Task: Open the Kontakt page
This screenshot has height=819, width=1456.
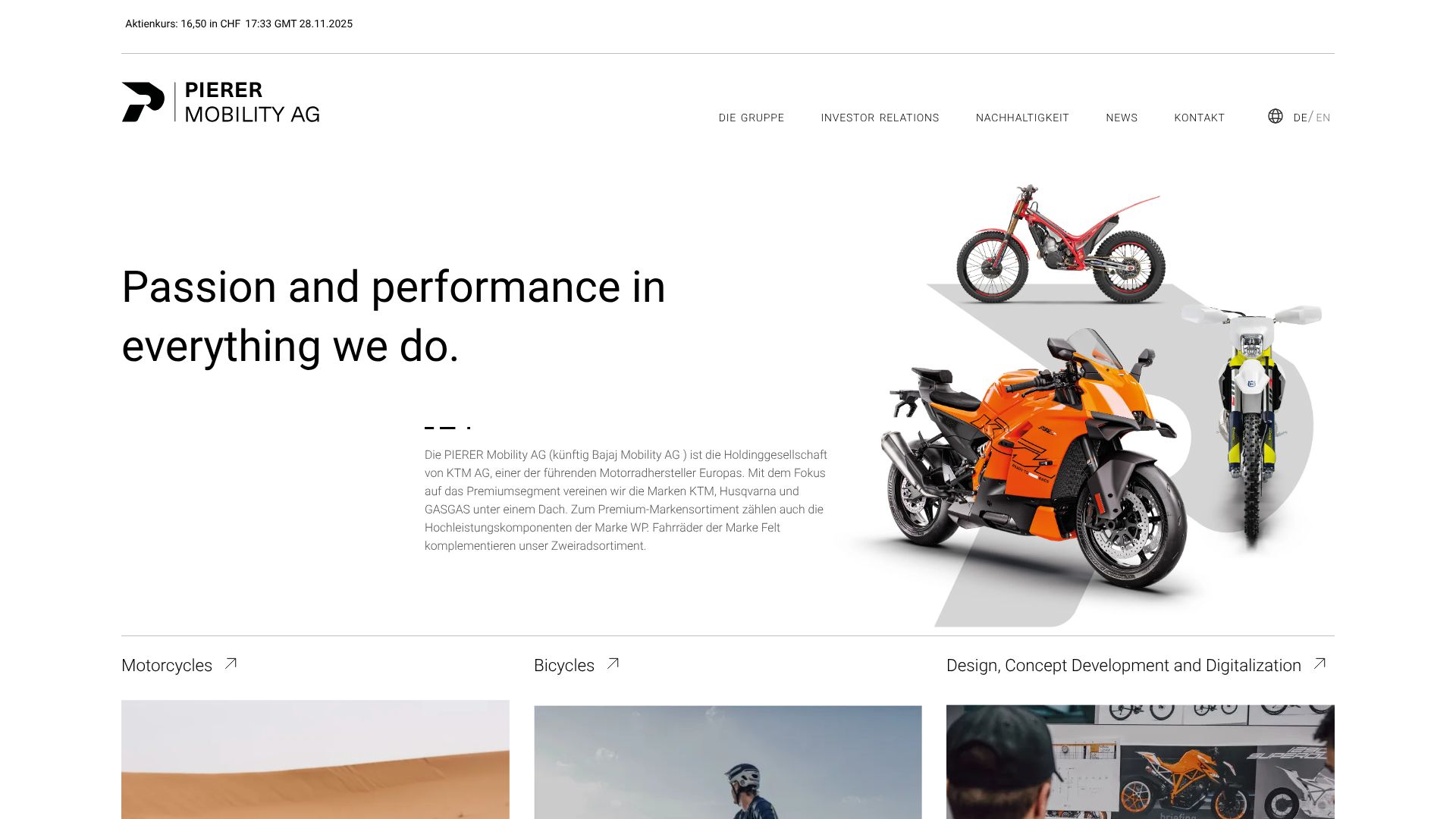Action: click(x=1200, y=118)
